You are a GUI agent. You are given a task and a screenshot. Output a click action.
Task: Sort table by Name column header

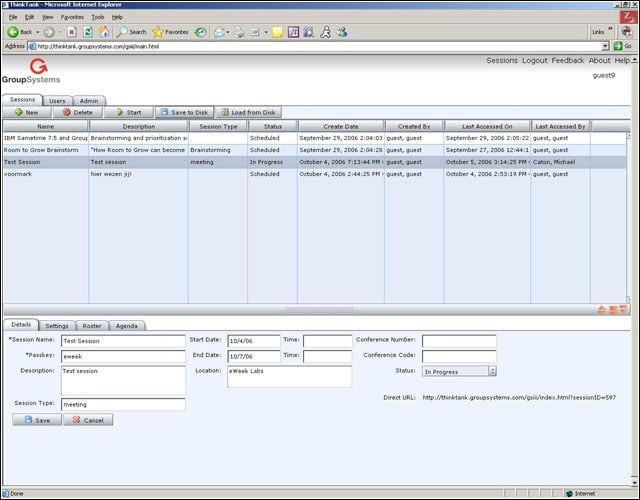pos(45,127)
